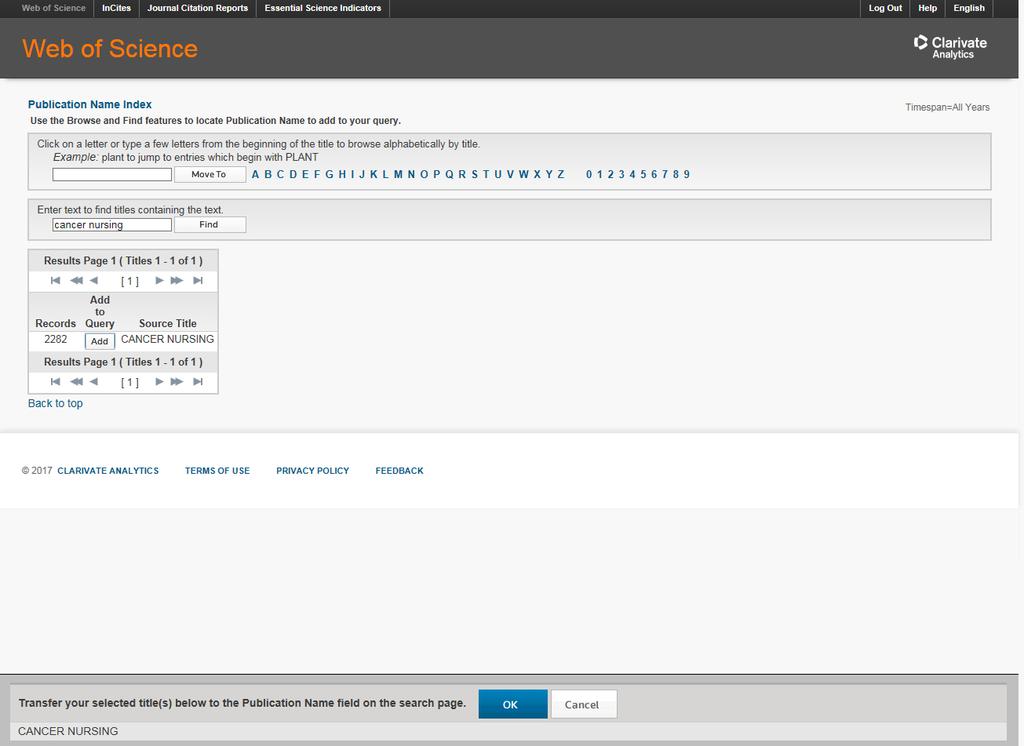Click the 2282 records count cell
This screenshot has width=1024, height=746.
pyautogui.click(x=56, y=339)
